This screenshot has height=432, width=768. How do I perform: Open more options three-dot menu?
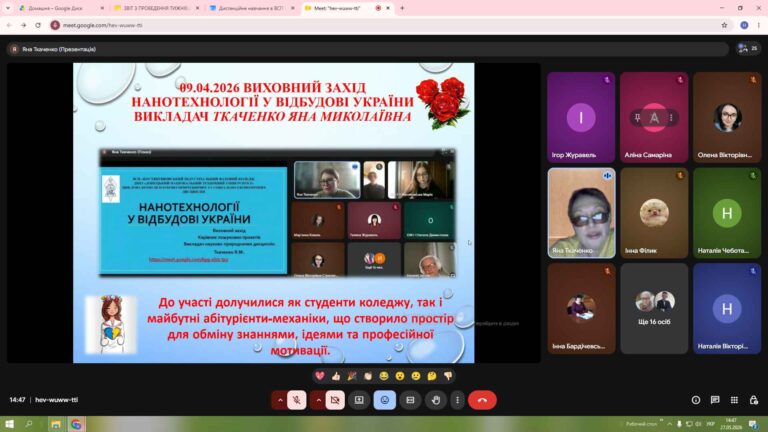point(457,400)
